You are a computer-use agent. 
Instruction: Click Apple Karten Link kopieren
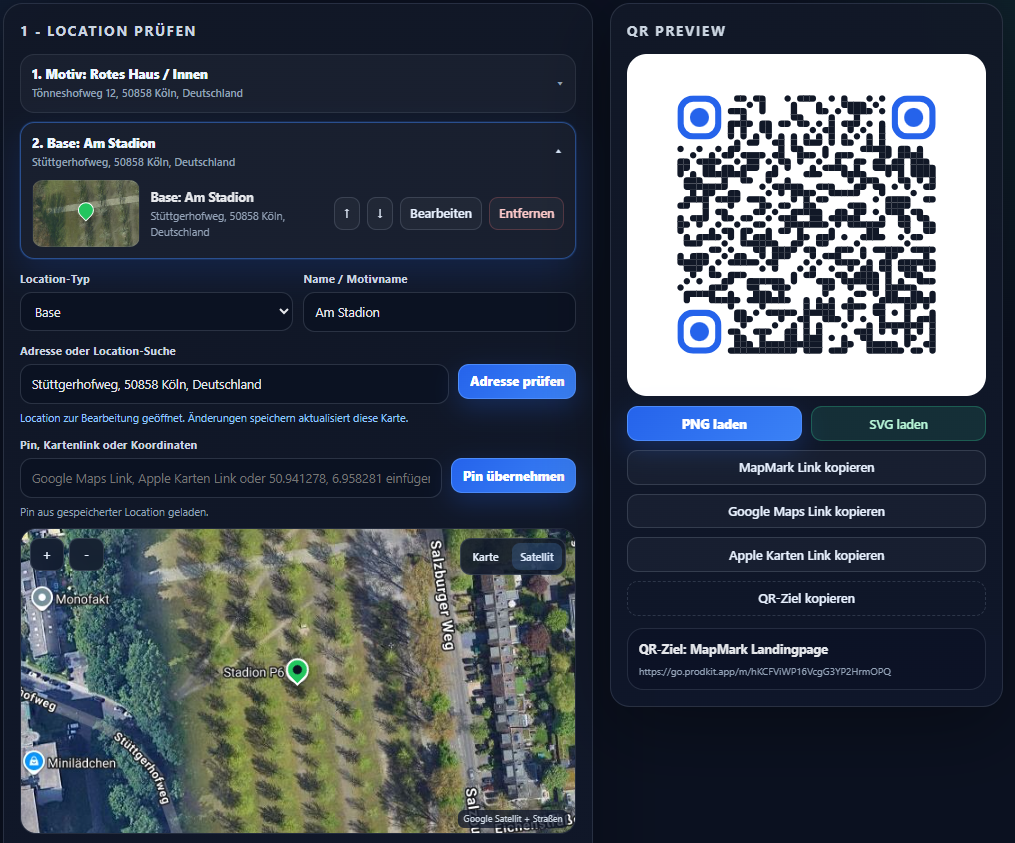pos(806,556)
